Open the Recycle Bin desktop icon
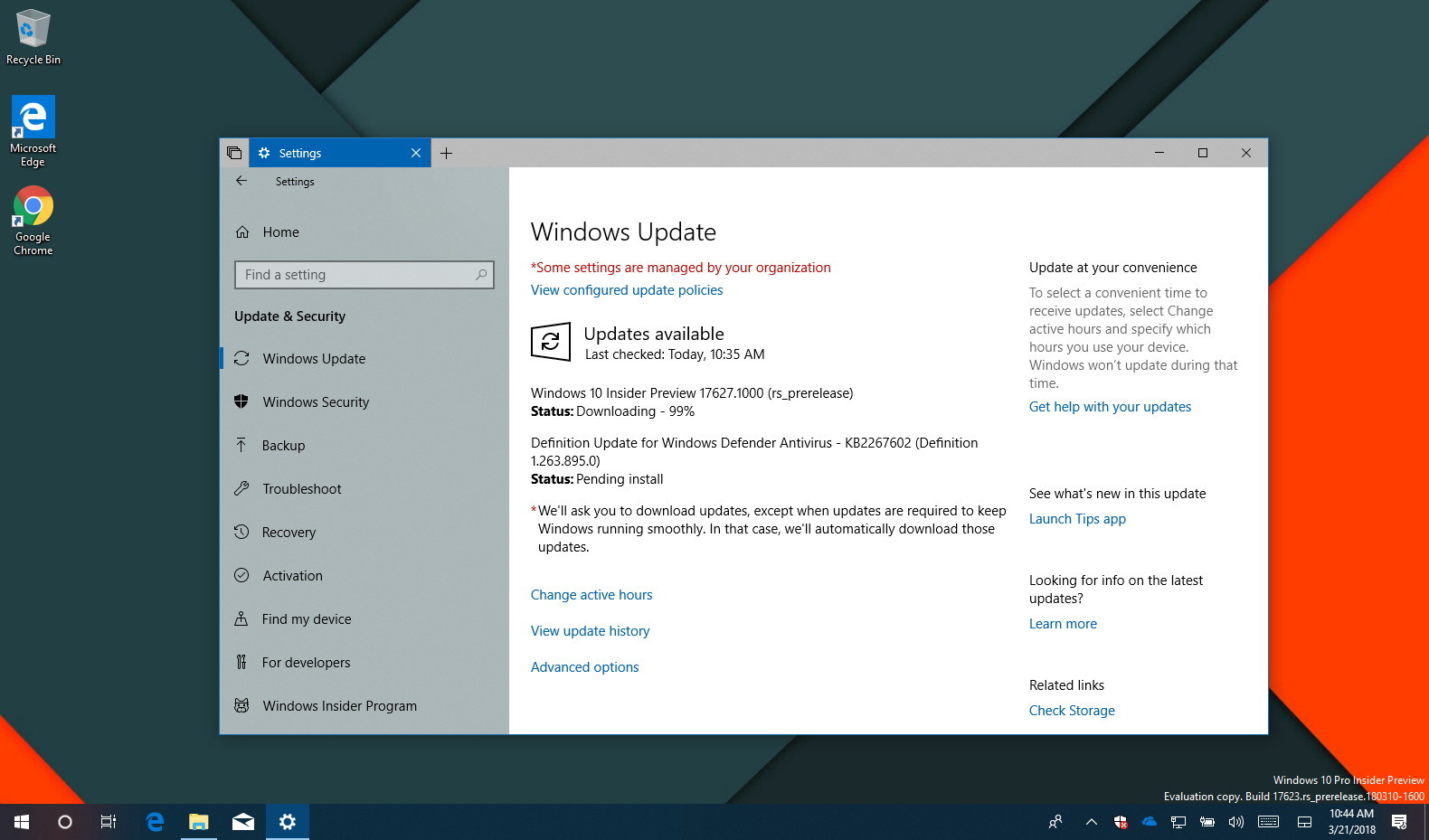1429x840 pixels. tap(33, 36)
